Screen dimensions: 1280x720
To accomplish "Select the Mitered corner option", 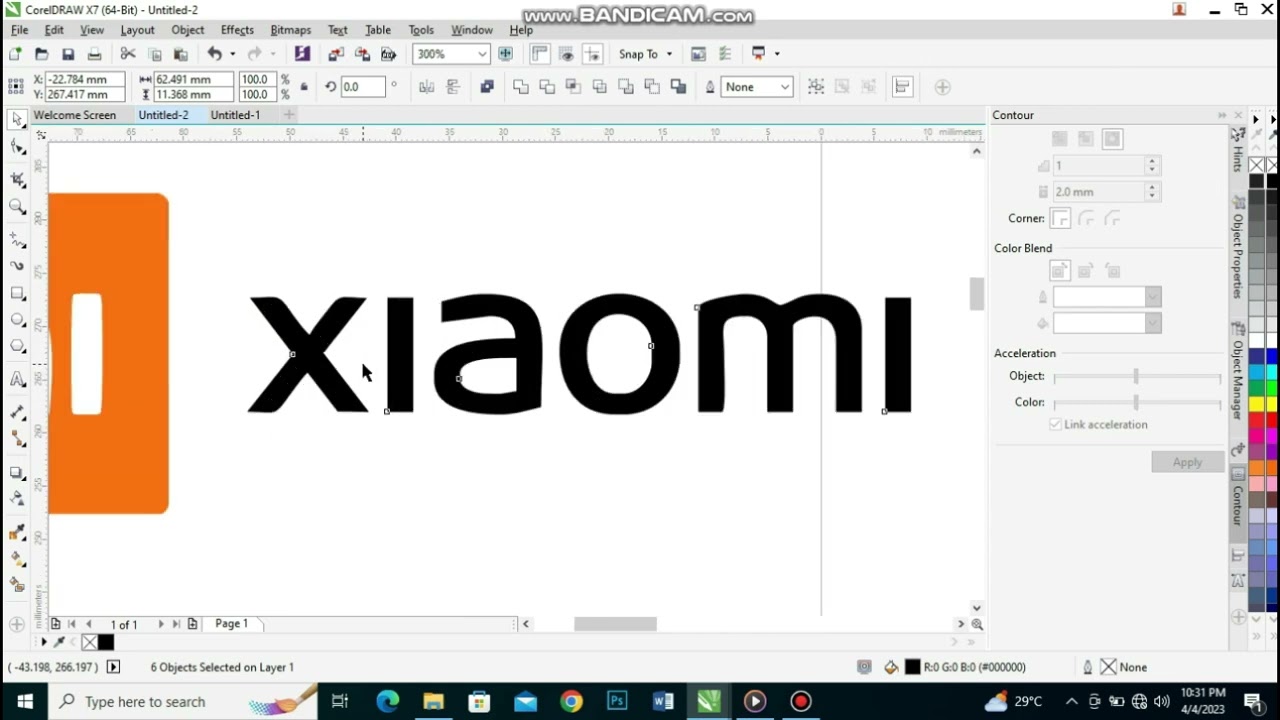I will click(1061, 219).
